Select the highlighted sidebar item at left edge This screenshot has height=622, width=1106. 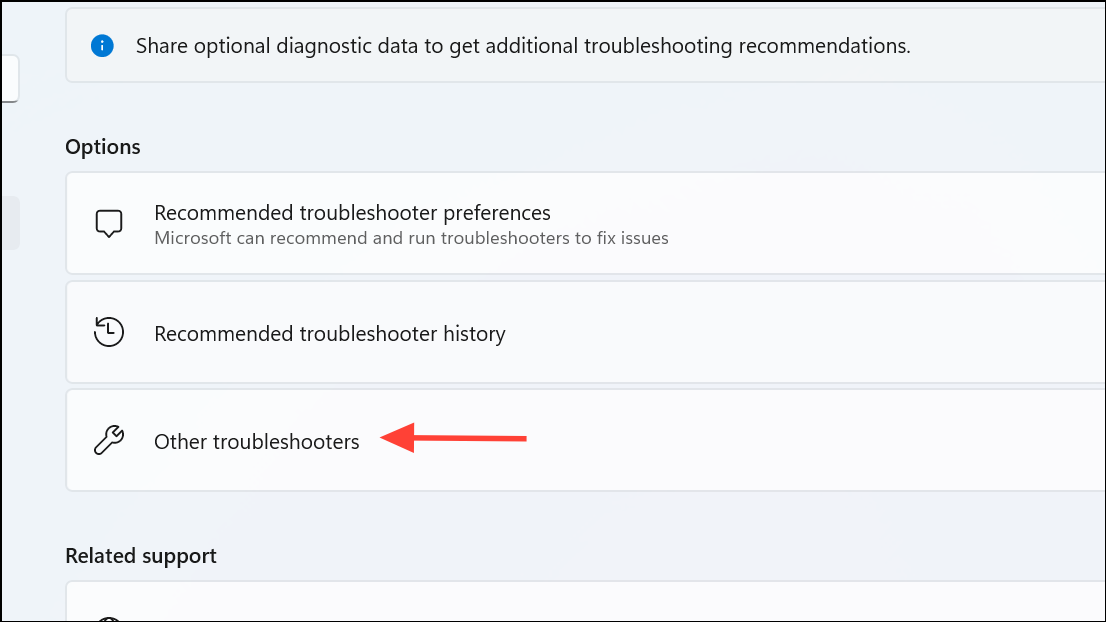10,223
